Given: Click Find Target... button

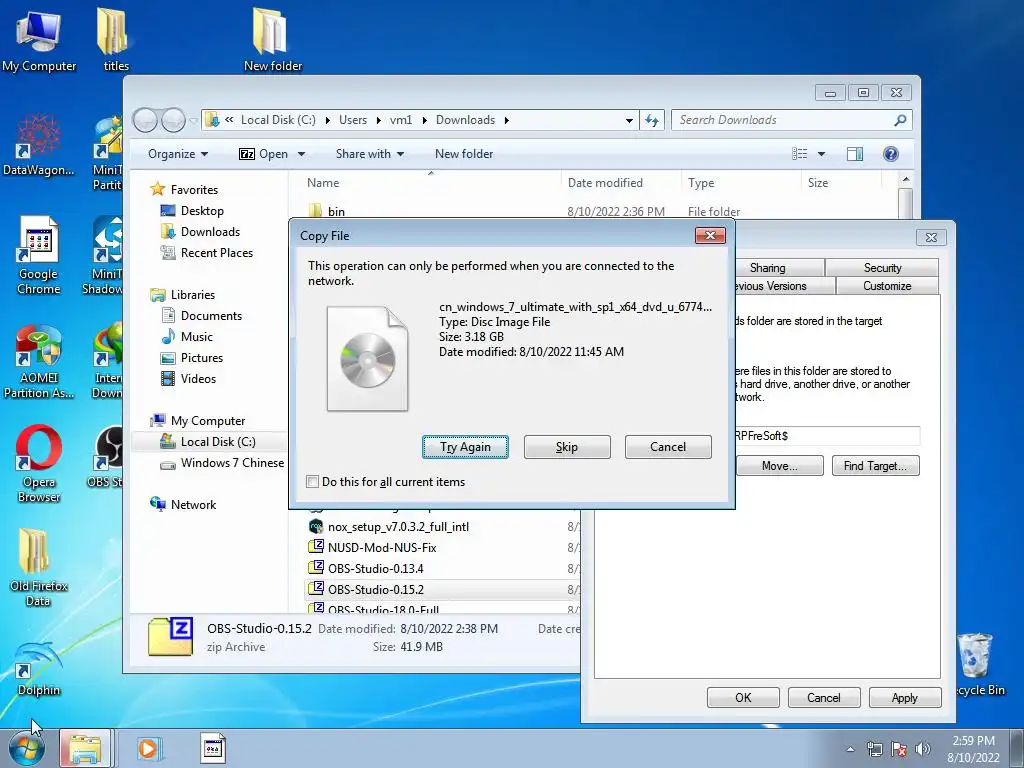Looking at the screenshot, I should (875, 466).
